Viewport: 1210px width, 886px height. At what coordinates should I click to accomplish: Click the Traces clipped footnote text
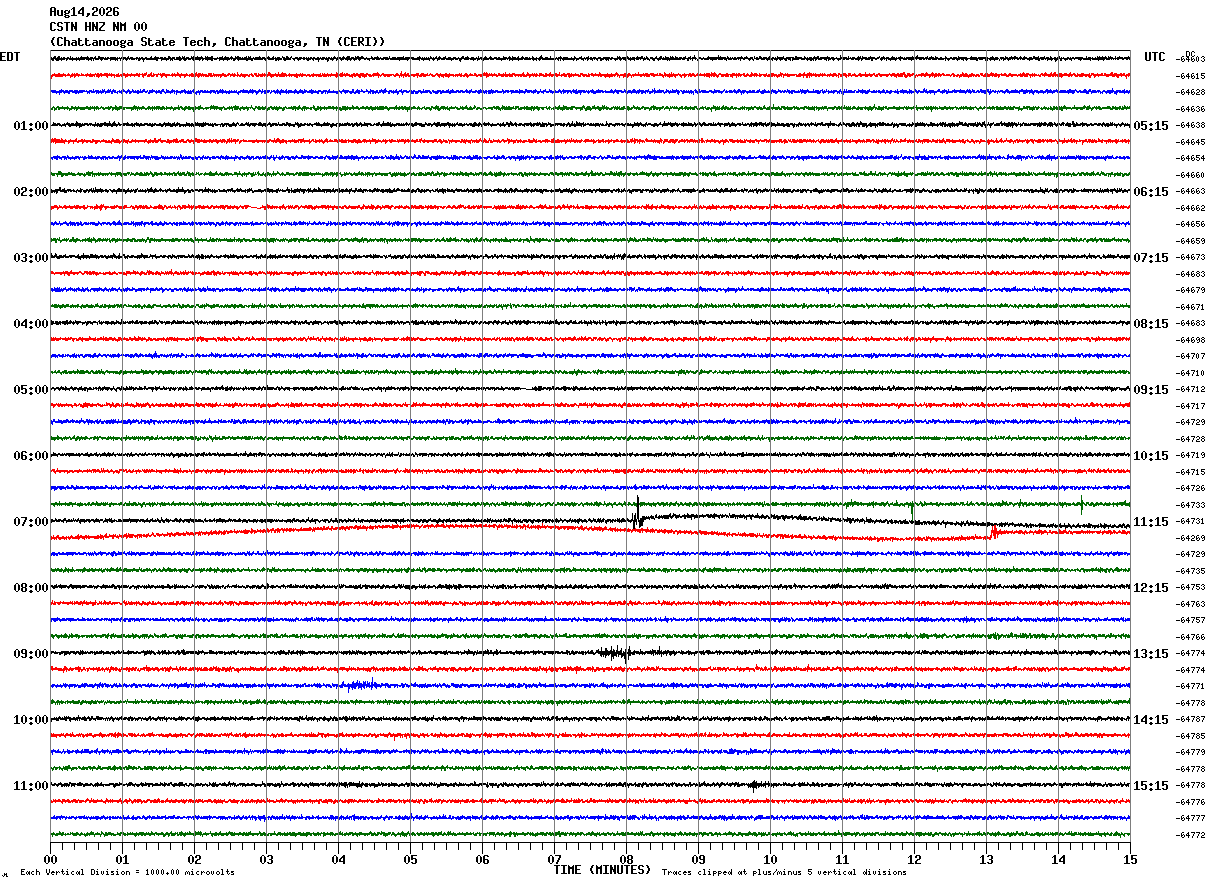784,872
